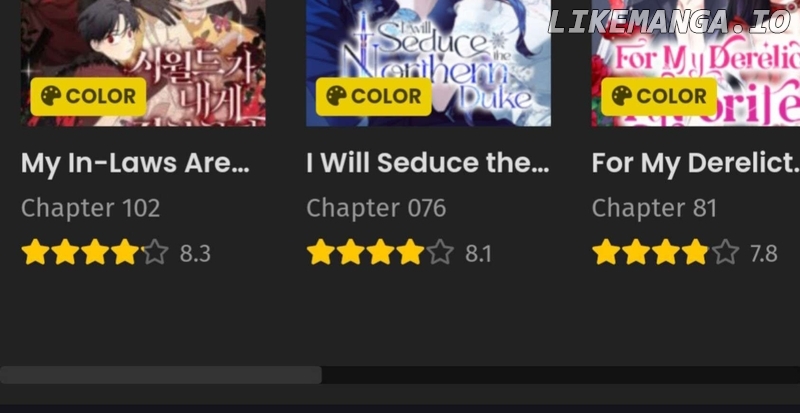The width and height of the screenshot is (800, 413).
Task: Click the COLOR badge on My In-Laws cover
Action: pyautogui.click(x=88, y=96)
